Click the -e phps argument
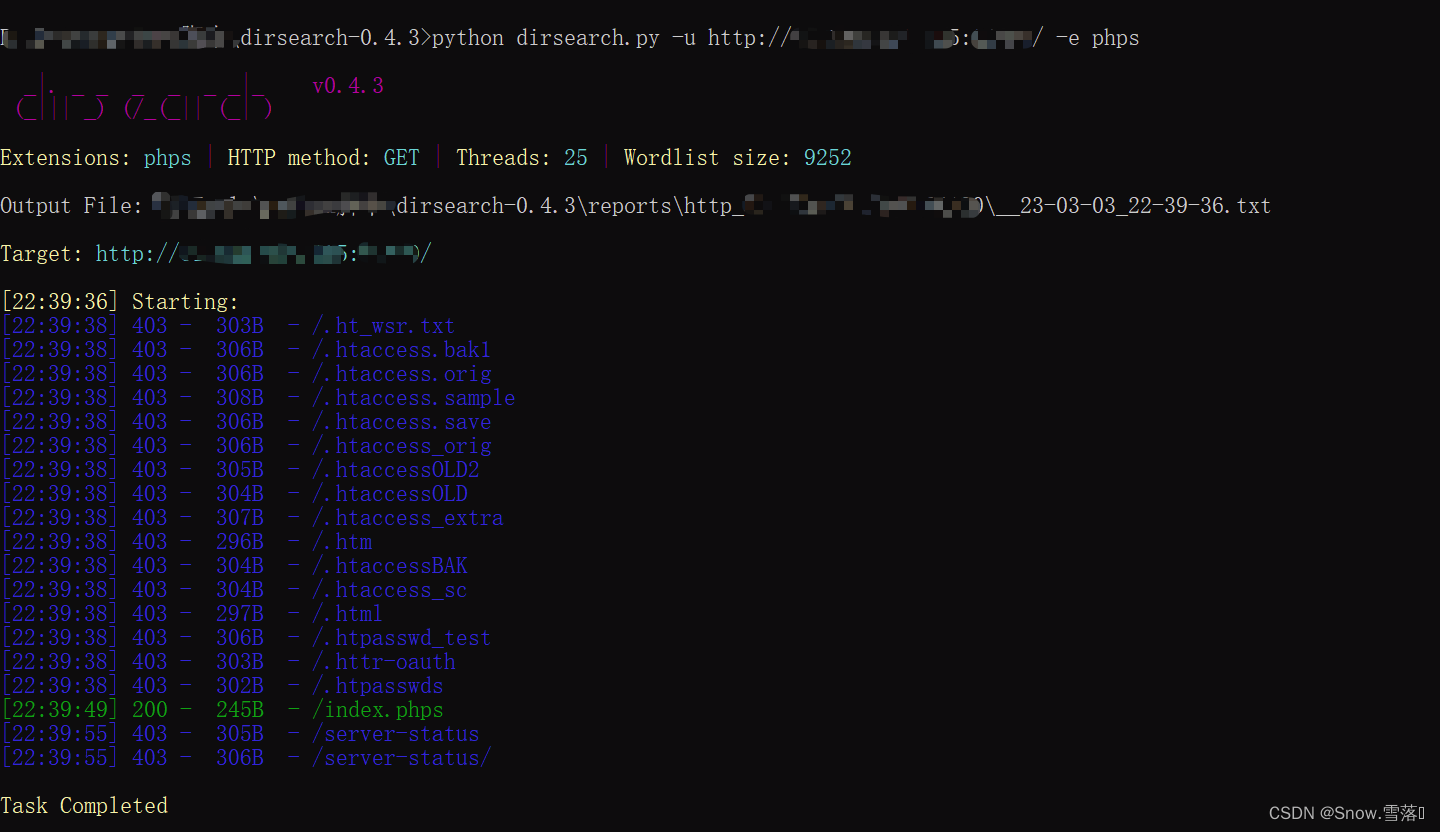The image size is (1440, 832). pyautogui.click(x=1097, y=38)
